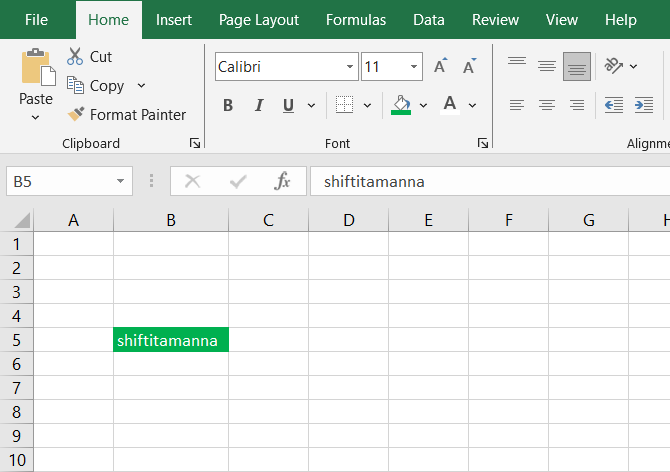Click the Orientation text-angle icon
Screen dimensions: 670x472
[x=613, y=66]
